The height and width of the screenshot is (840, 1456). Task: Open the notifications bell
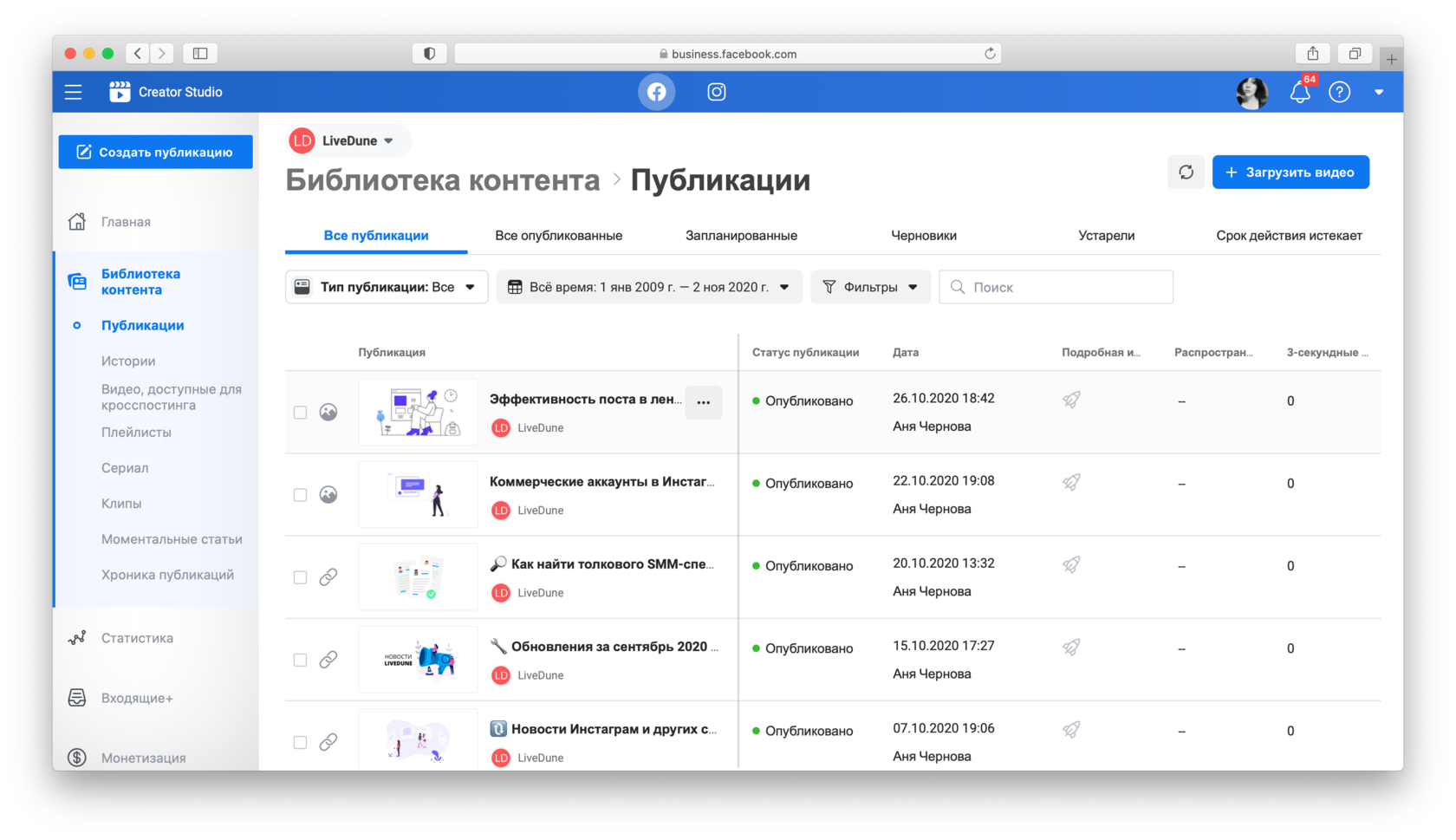[x=1299, y=92]
